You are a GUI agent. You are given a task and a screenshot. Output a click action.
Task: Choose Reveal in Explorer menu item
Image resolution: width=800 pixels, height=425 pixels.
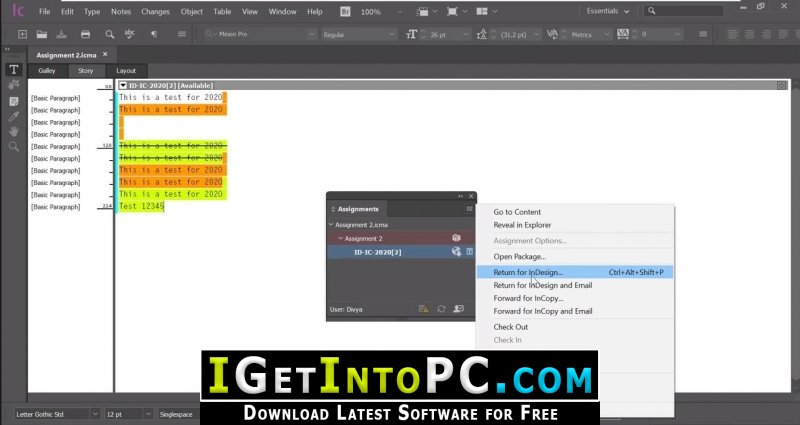[x=574, y=224]
